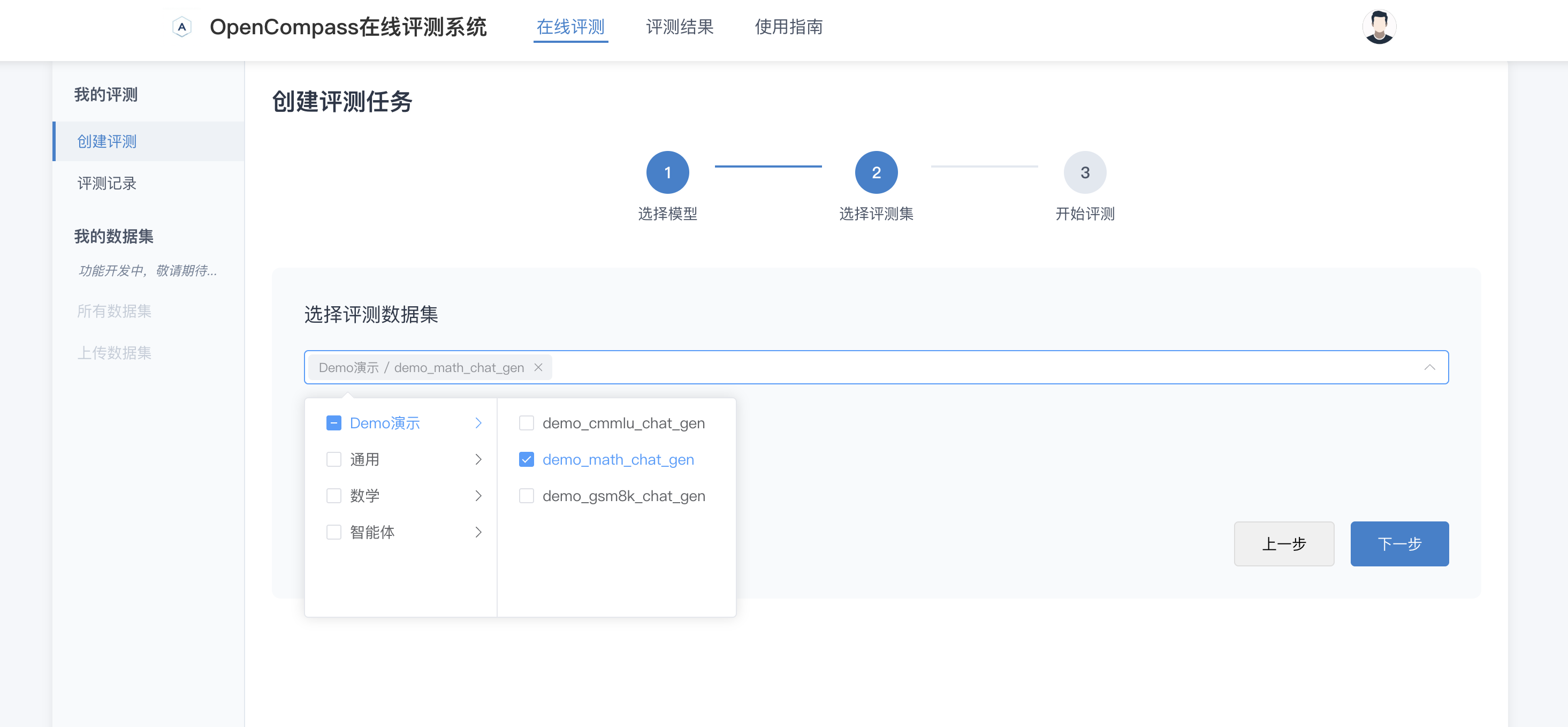This screenshot has width=1568, height=727.
Task: Click step 2 circle 选择评测集
Action: pyautogui.click(x=876, y=172)
